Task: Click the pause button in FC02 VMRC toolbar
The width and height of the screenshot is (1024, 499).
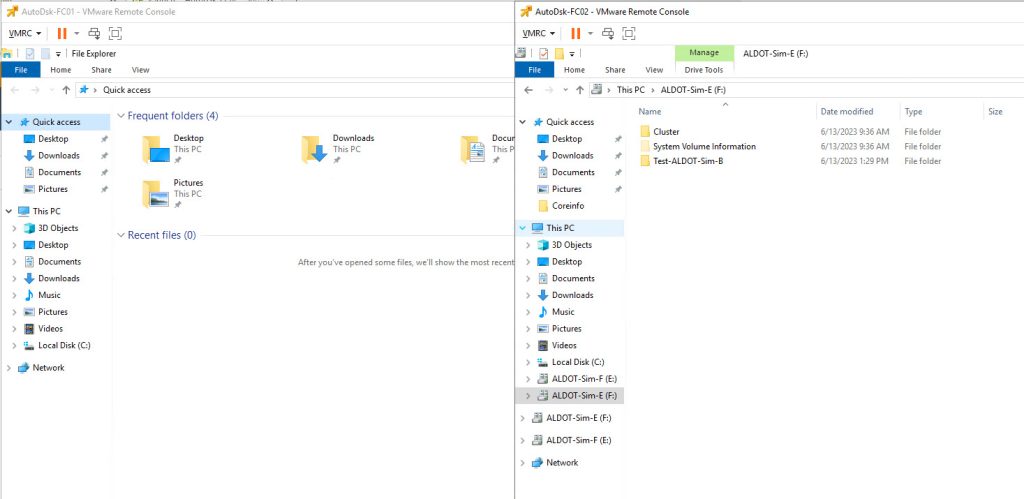Action: (x=575, y=33)
